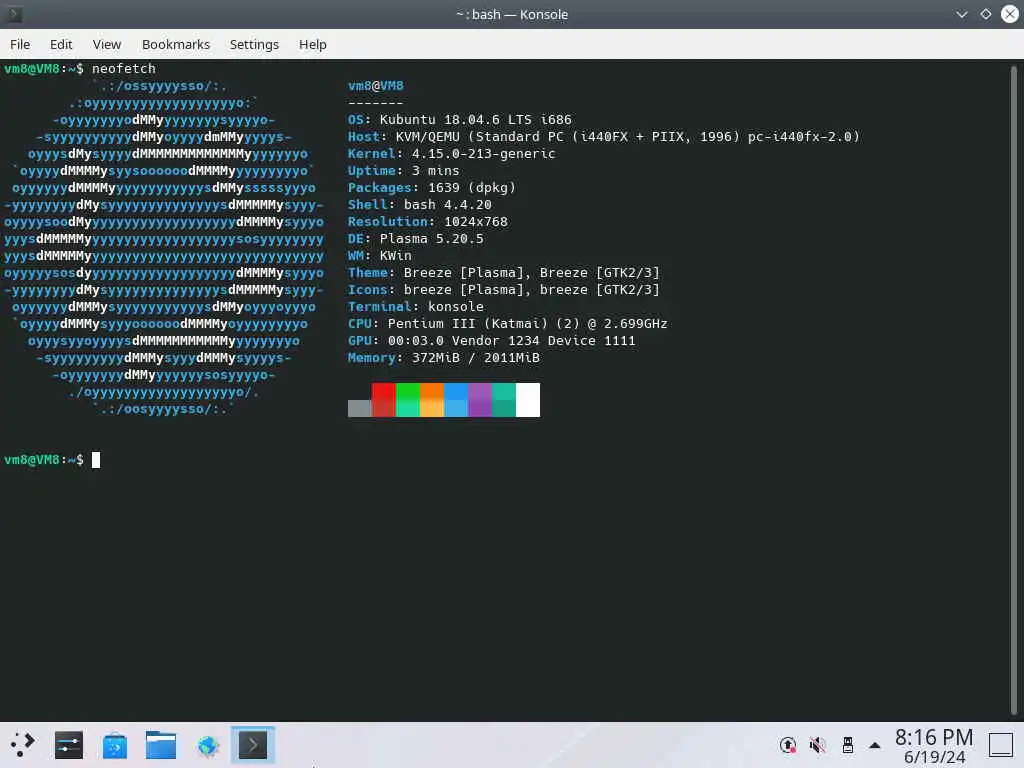Click the "3 mins" uptime value
The image size is (1024, 768).
pos(436,170)
